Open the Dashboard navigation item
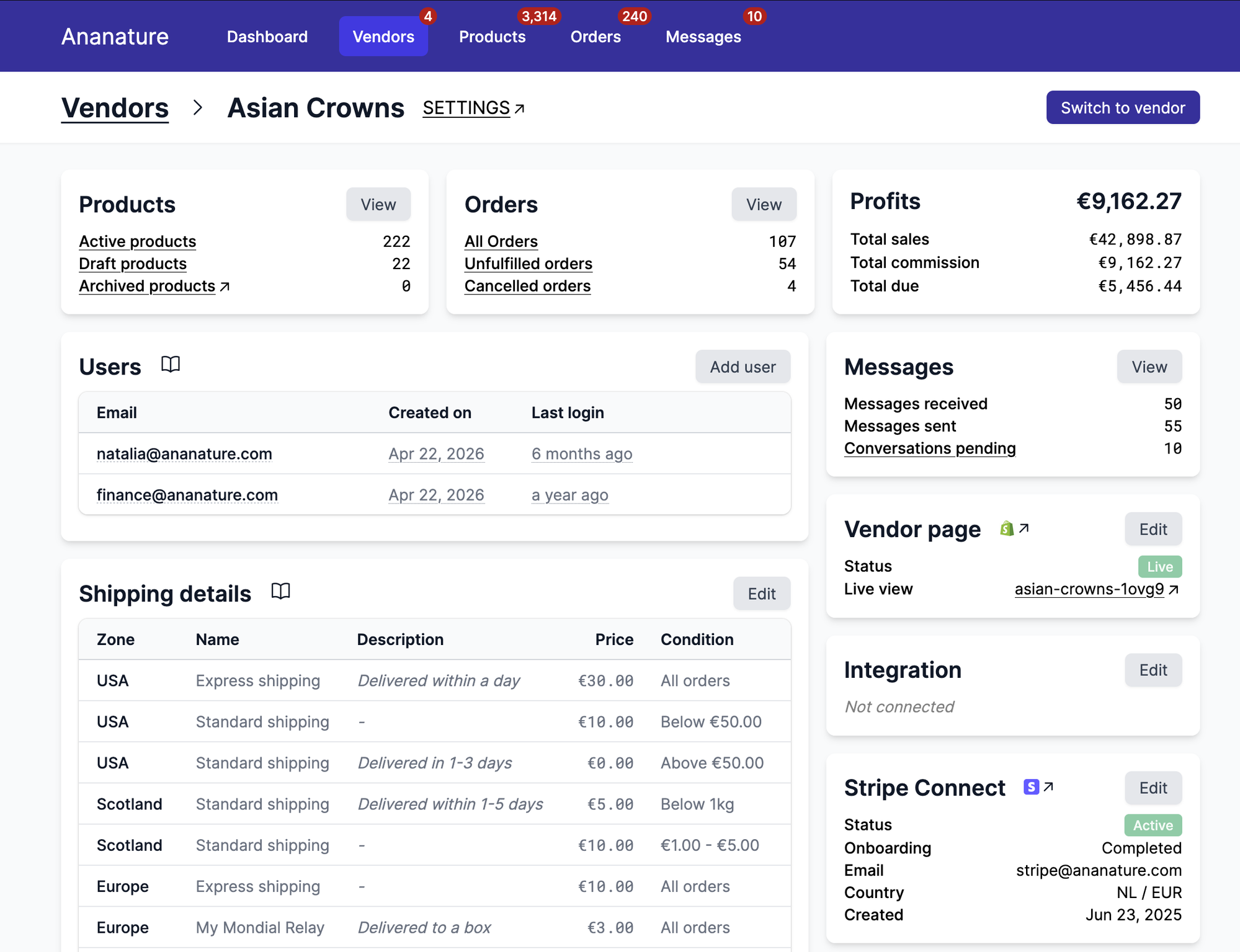This screenshot has height=952, width=1240. point(267,37)
